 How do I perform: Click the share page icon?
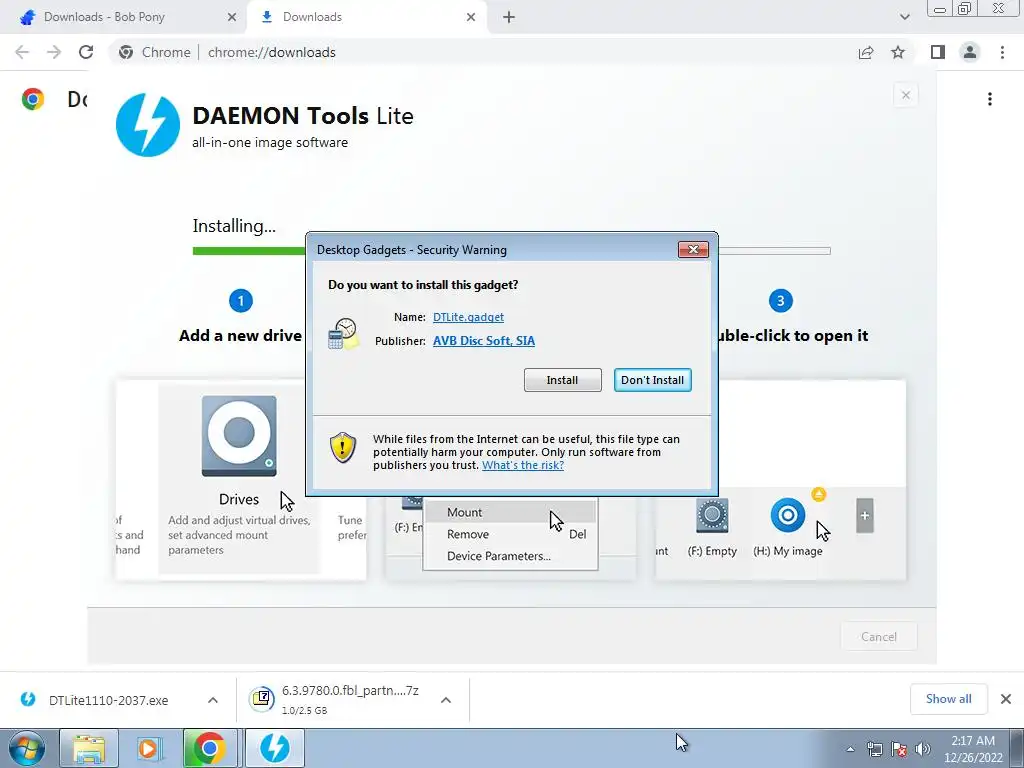pyautogui.click(x=866, y=52)
